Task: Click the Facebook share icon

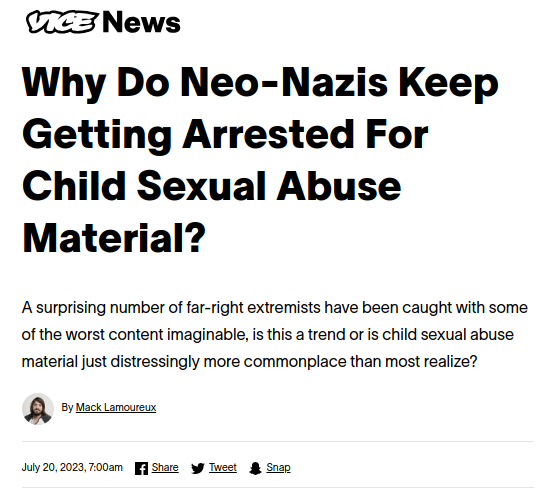Action: pyautogui.click(x=141, y=468)
